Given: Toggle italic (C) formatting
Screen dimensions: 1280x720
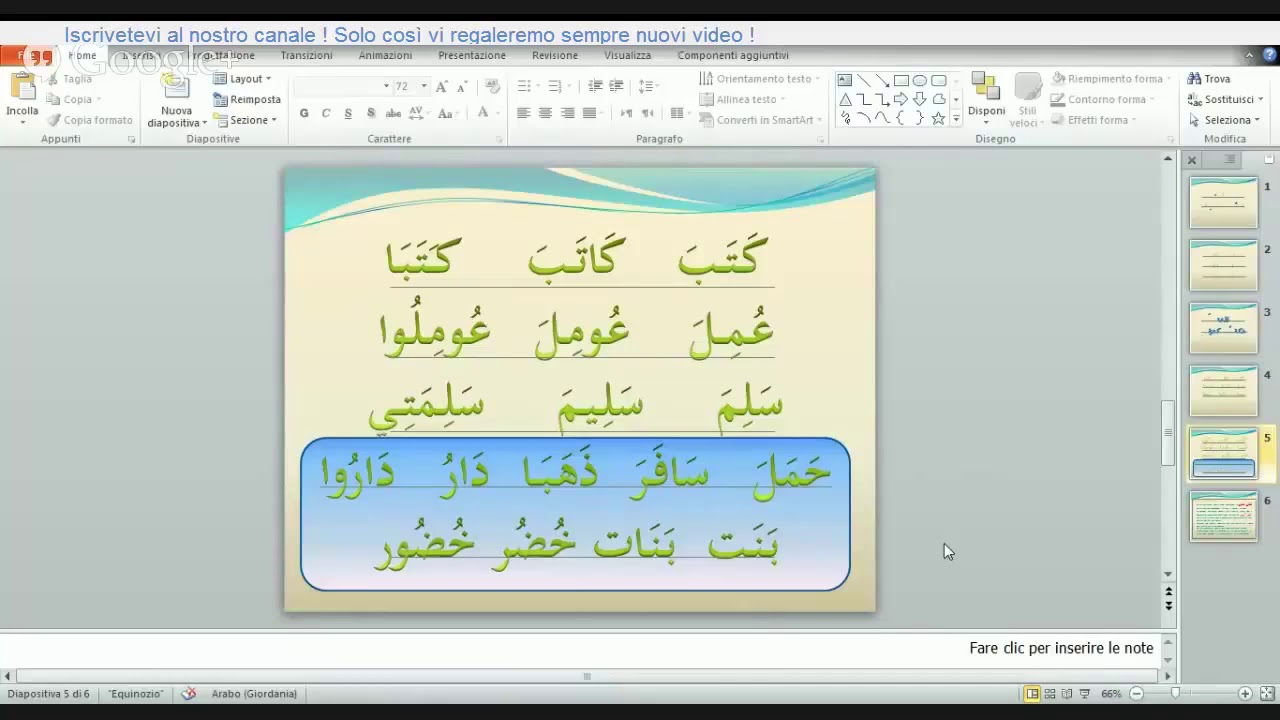Looking at the screenshot, I should (326, 113).
